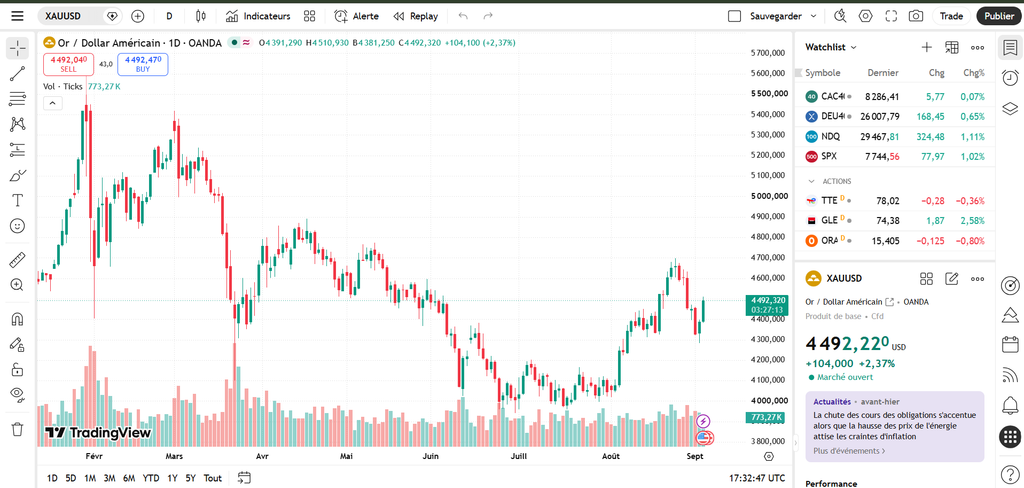The image size is (1024, 488).
Task: Click the Publier button
Action: 999,16
